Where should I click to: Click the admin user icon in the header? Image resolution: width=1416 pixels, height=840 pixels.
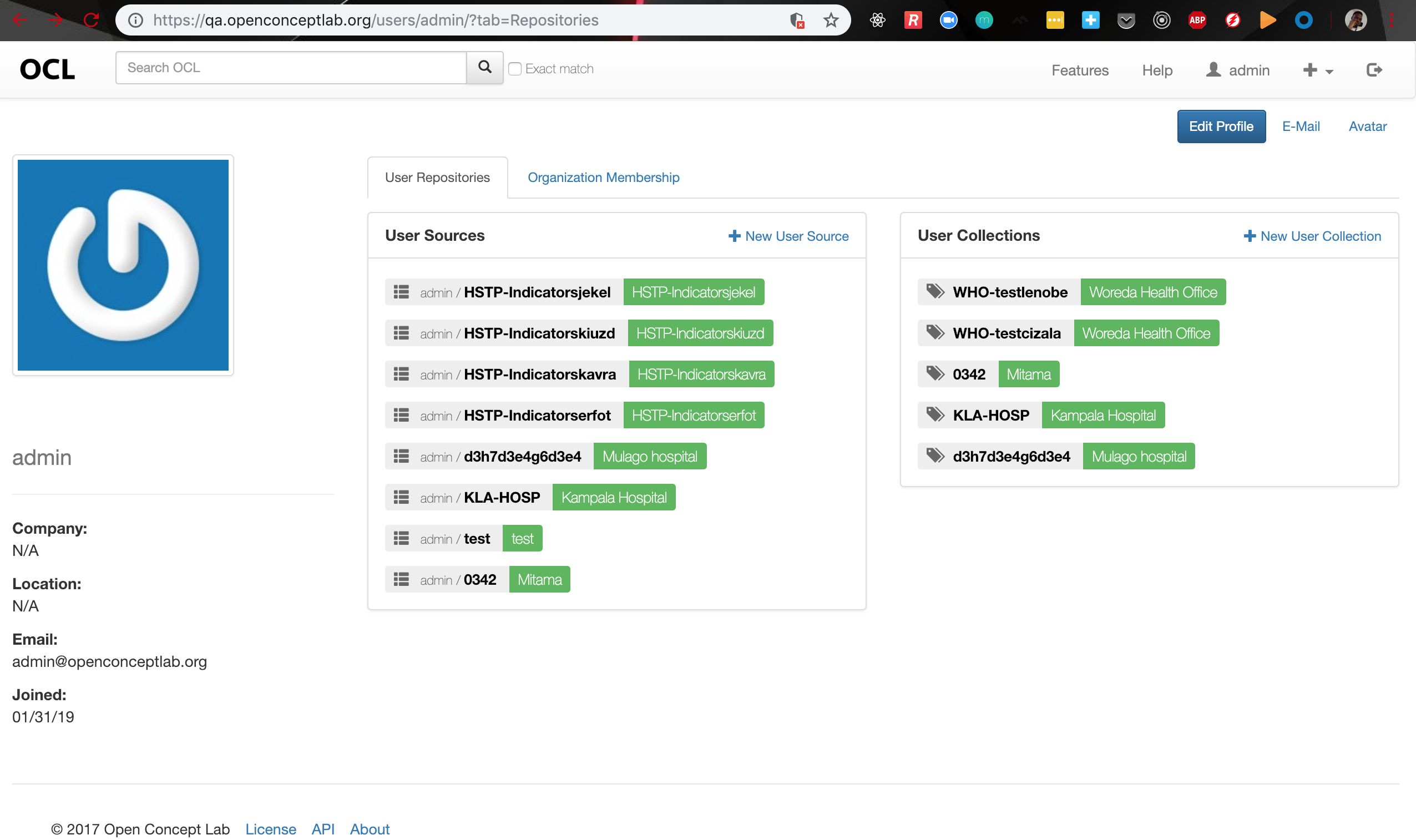[1212, 69]
